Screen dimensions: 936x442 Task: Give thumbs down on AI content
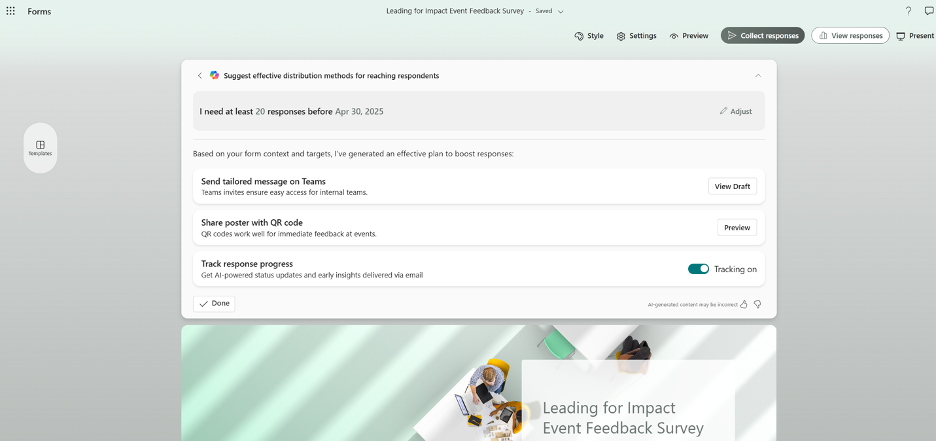pos(758,304)
